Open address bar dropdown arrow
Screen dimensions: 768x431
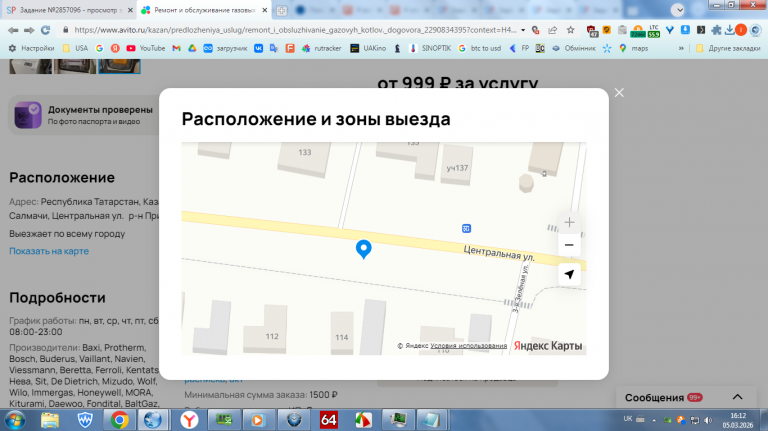click(523, 30)
